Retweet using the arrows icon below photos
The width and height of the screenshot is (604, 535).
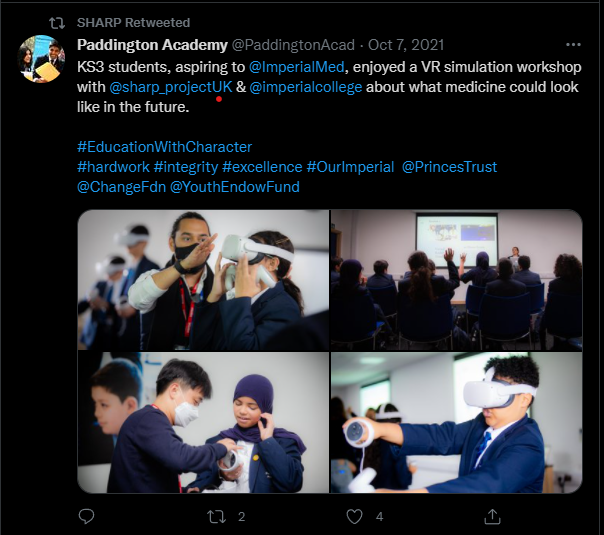(x=216, y=517)
